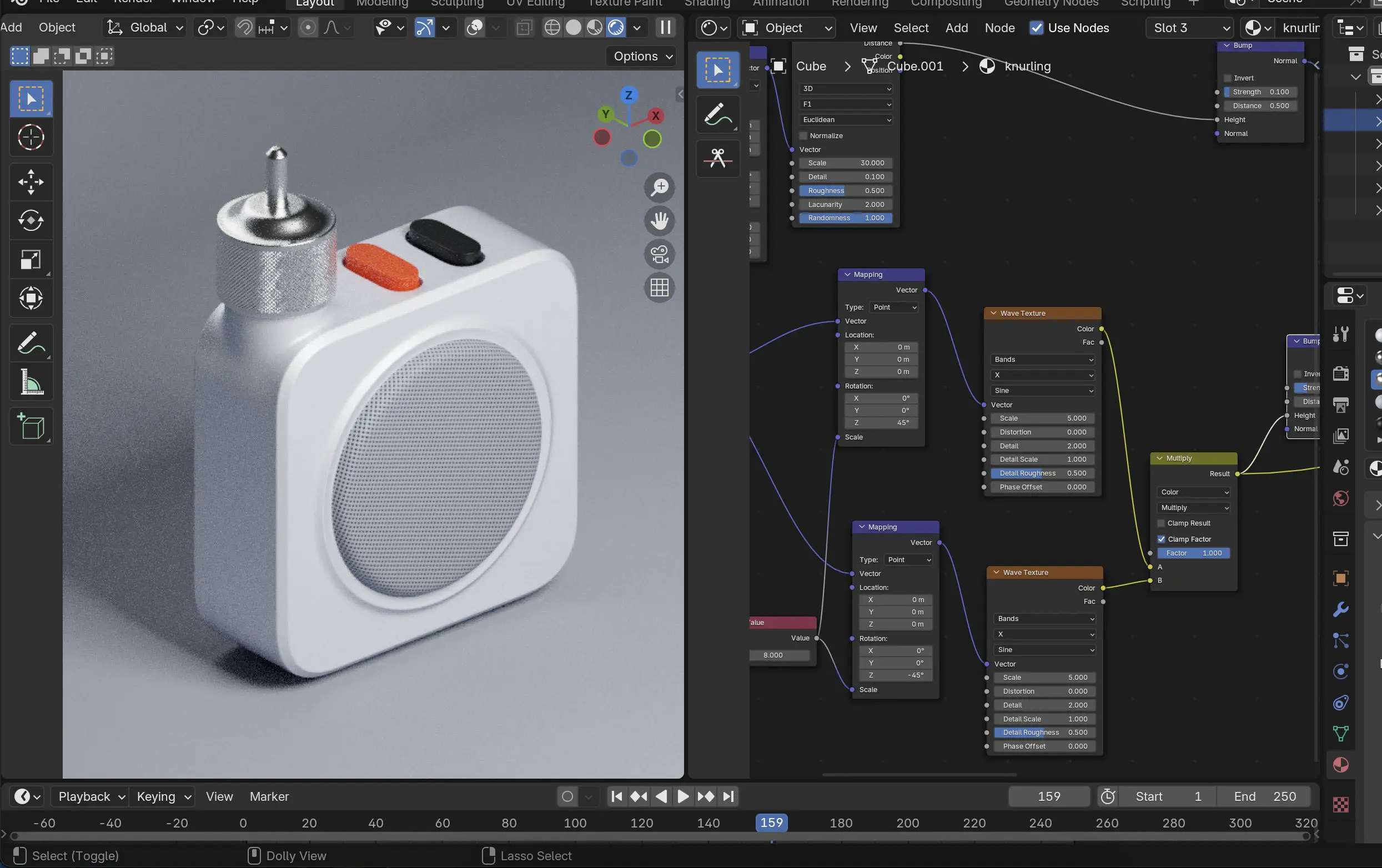Click upper Mapping Rotation Z 45° field

tap(881, 423)
